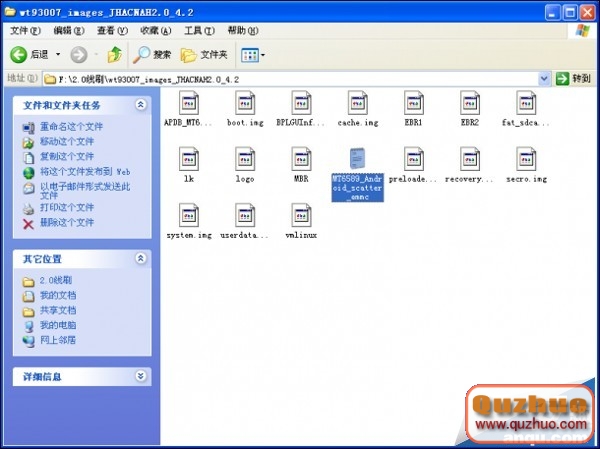
Task: Open the File (文件) menu
Action: tap(25, 31)
